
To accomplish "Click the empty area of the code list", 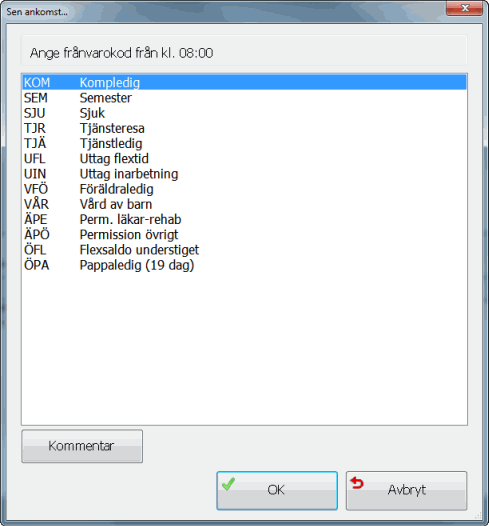I will [244, 349].
